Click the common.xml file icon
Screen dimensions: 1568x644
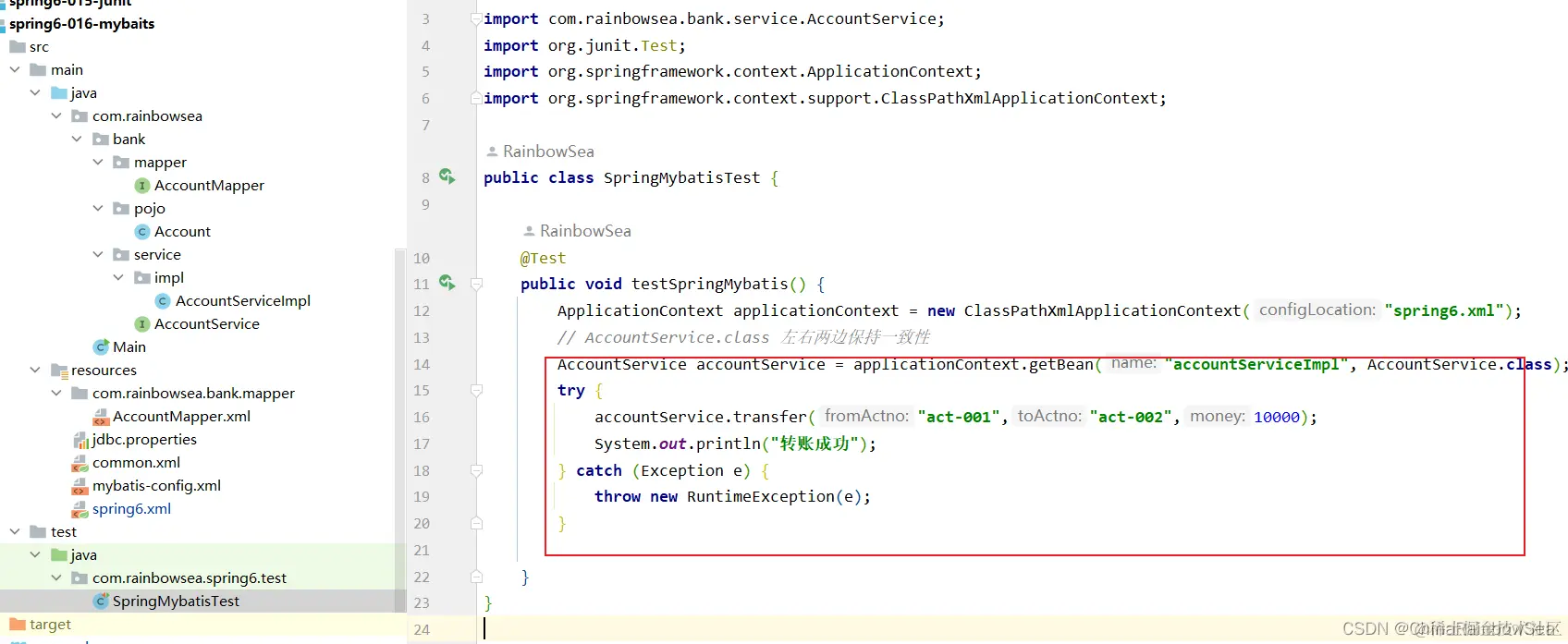[81, 463]
